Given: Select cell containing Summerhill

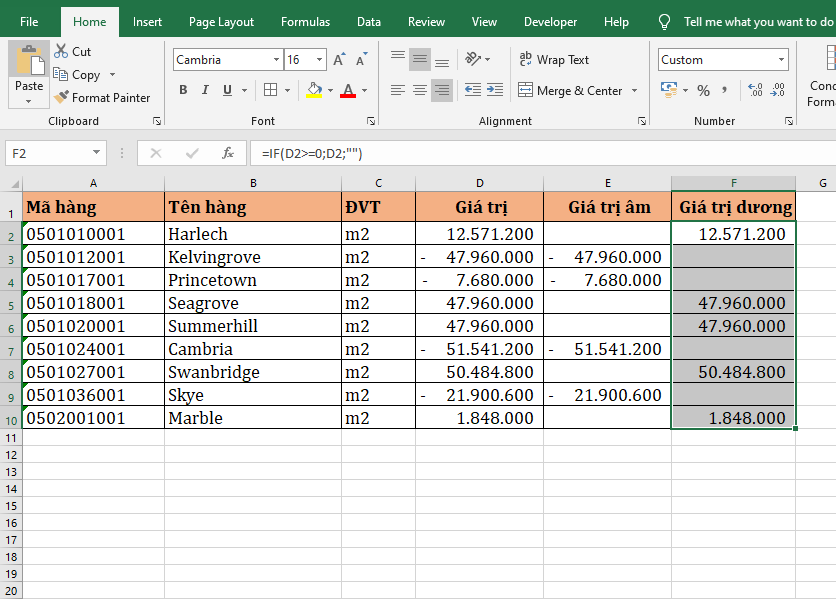Looking at the screenshot, I should pos(252,326).
